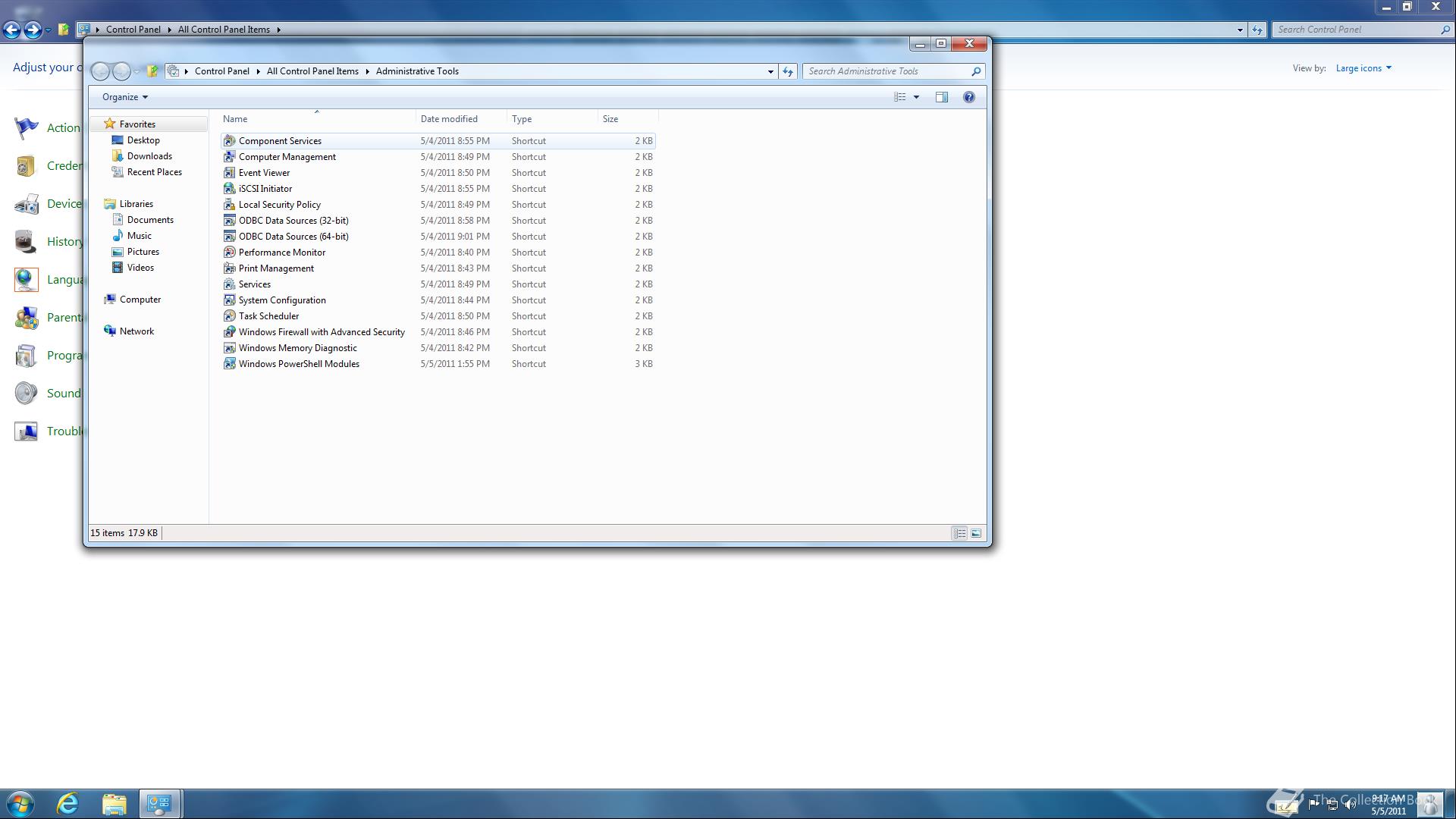Select Libraries in the navigation pane
The height and width of the screenshot is (819, 1456).
[x=136, y=204]
